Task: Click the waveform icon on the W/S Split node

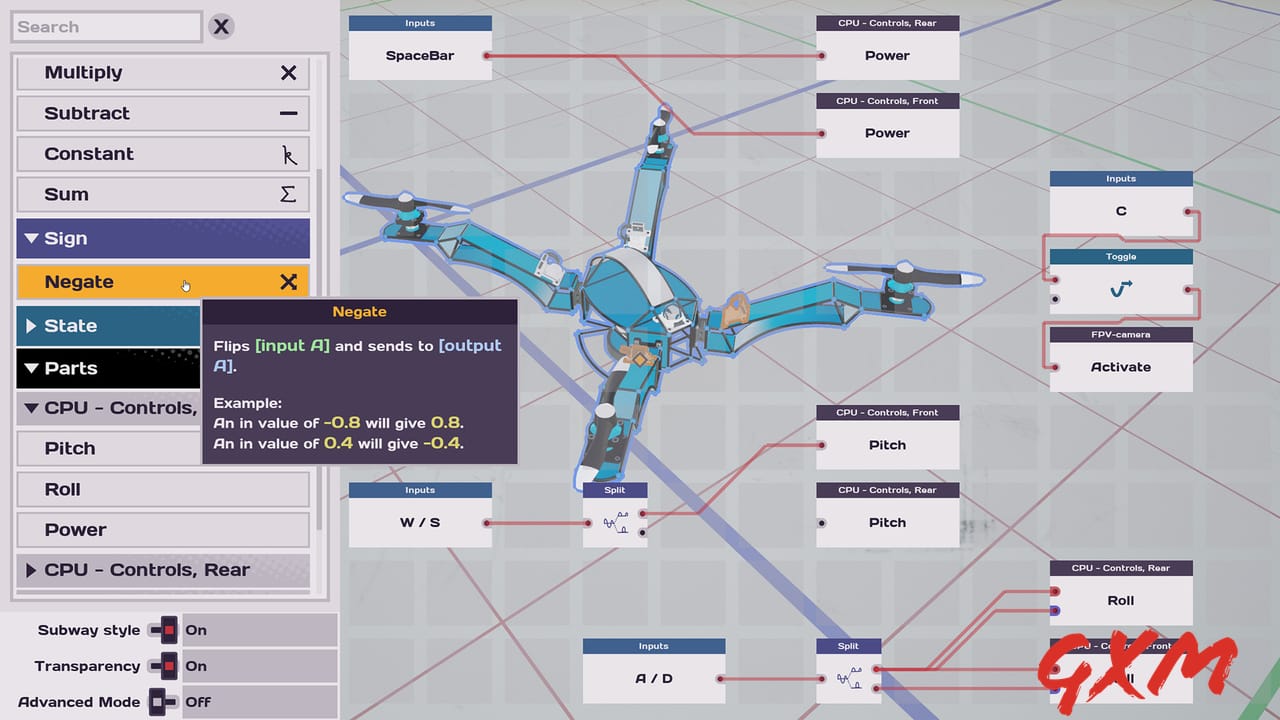Action: point(614,522)
